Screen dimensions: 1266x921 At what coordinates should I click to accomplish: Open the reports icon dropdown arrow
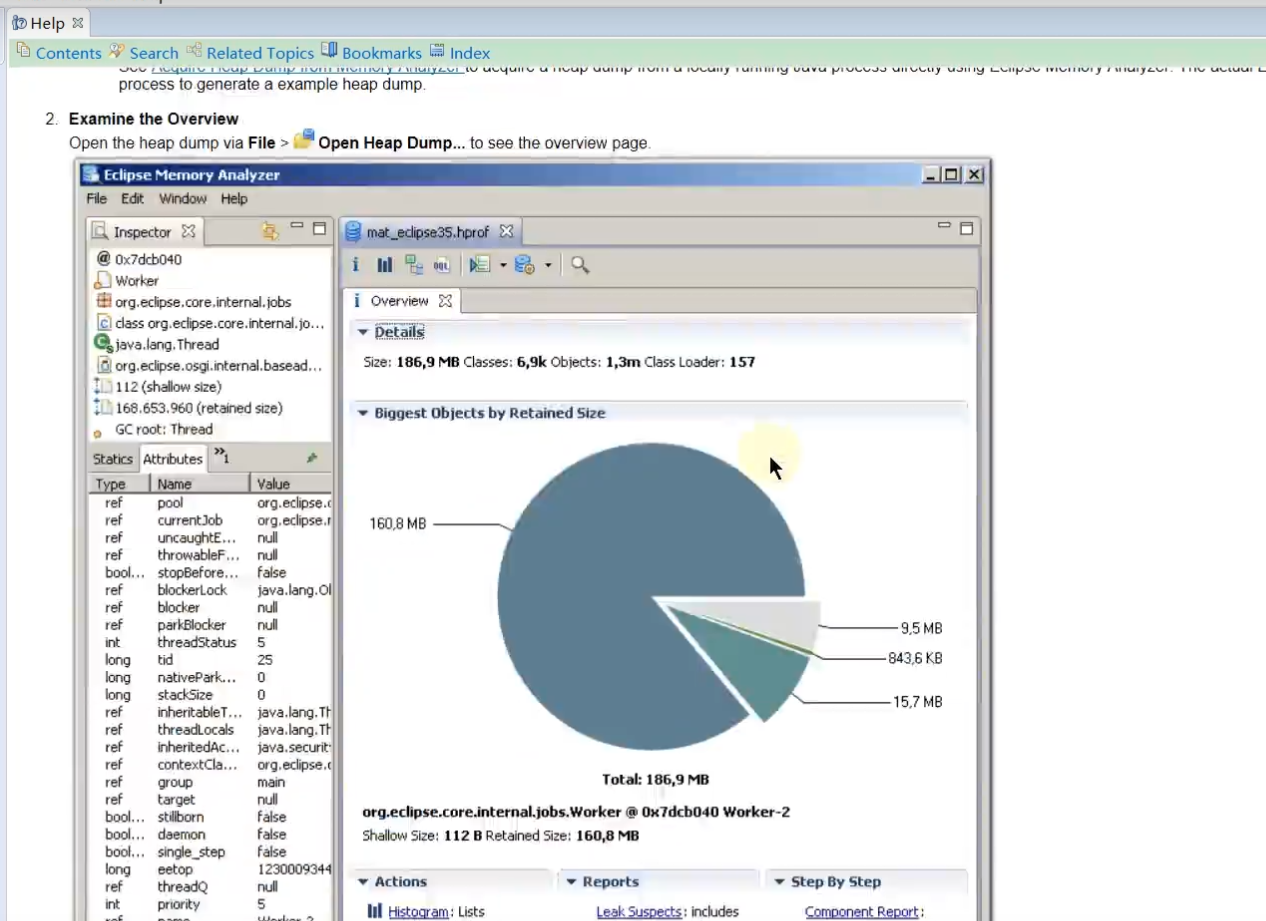coord(503,266)
